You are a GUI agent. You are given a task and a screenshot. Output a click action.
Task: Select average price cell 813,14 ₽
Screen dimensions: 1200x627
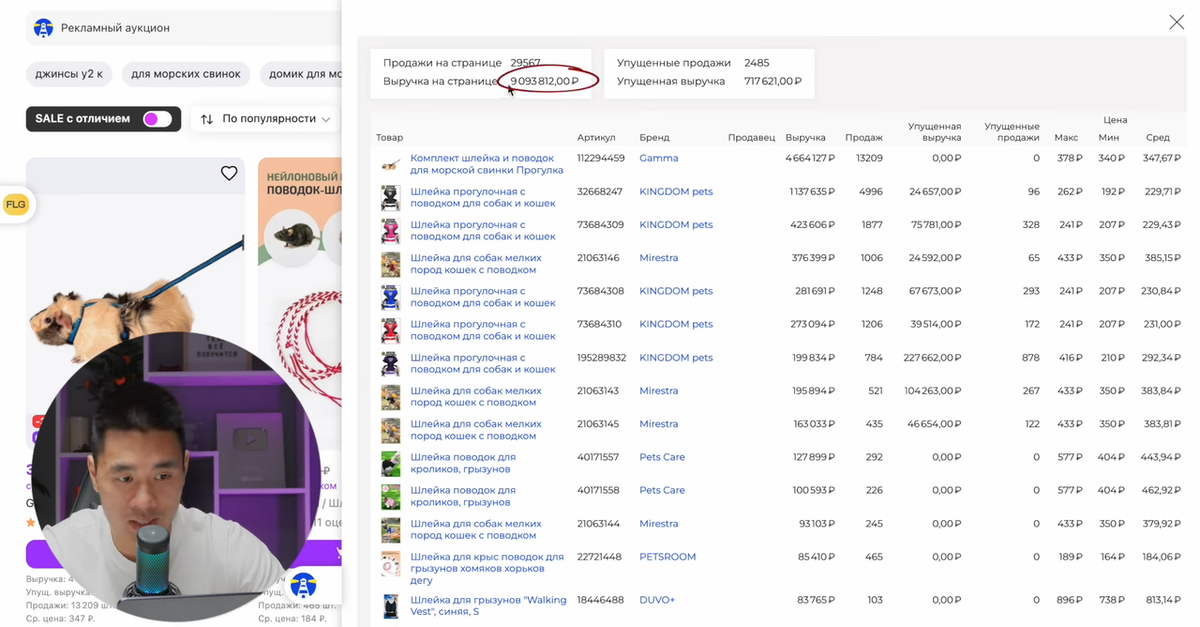click(1165, 600)
